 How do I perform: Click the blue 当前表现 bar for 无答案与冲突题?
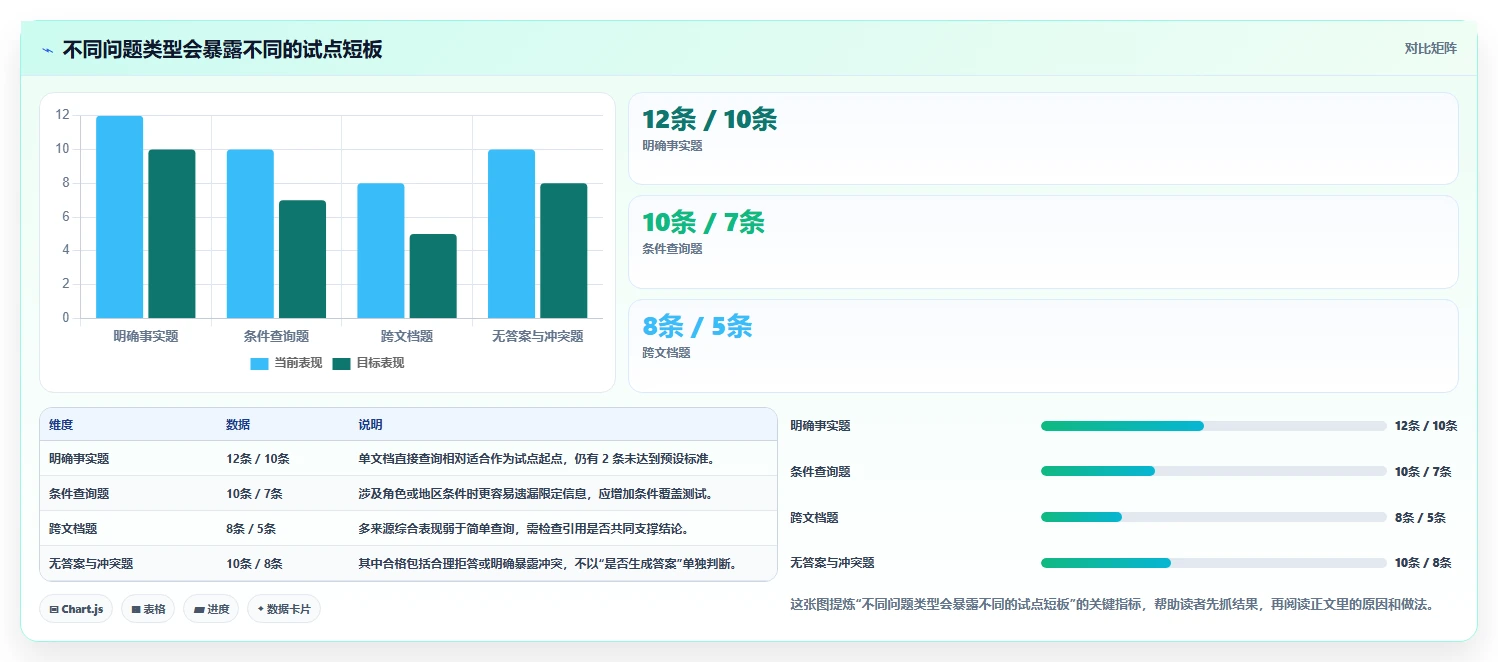click(511, 234)
